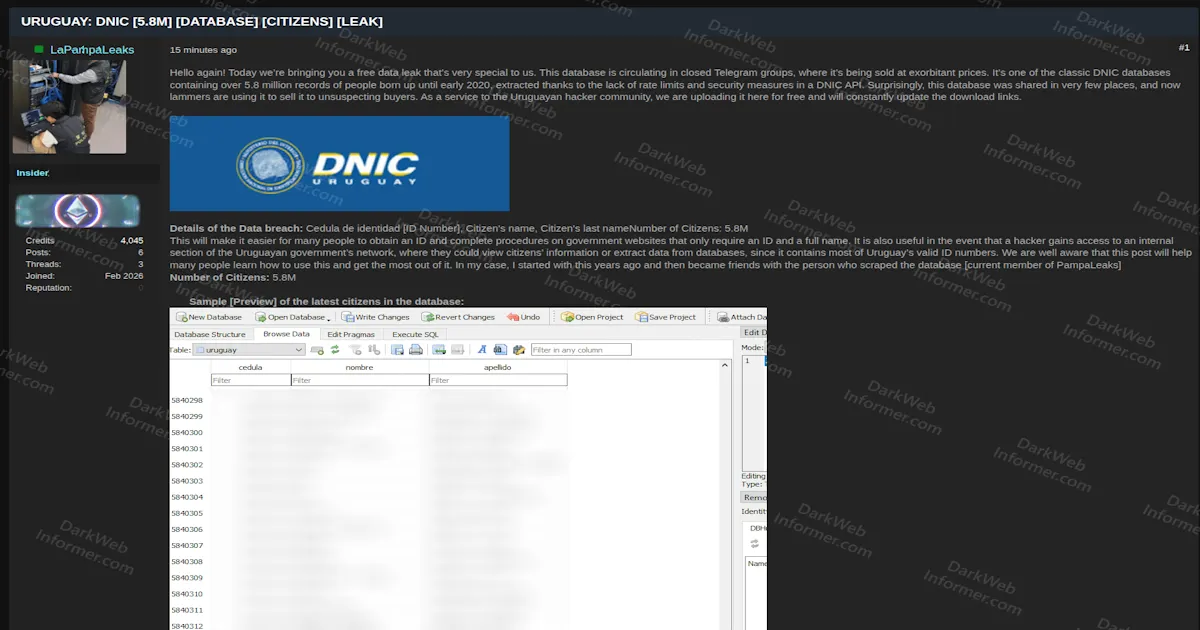Viewport: 1200px width, 630px height.
Task: Click the Undo toolbar button
Action: (x=523, y=317)
